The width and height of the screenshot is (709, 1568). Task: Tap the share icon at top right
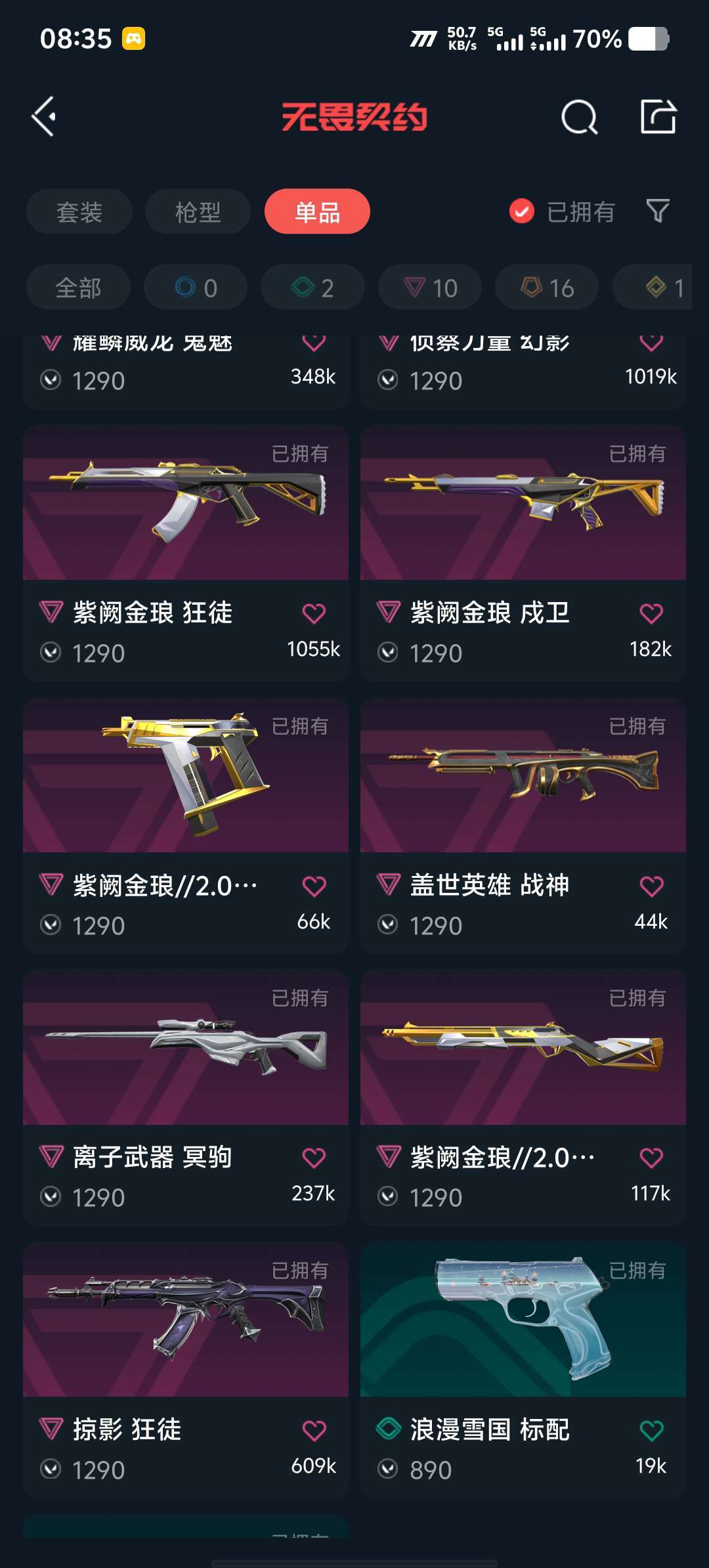coord(658,117)
